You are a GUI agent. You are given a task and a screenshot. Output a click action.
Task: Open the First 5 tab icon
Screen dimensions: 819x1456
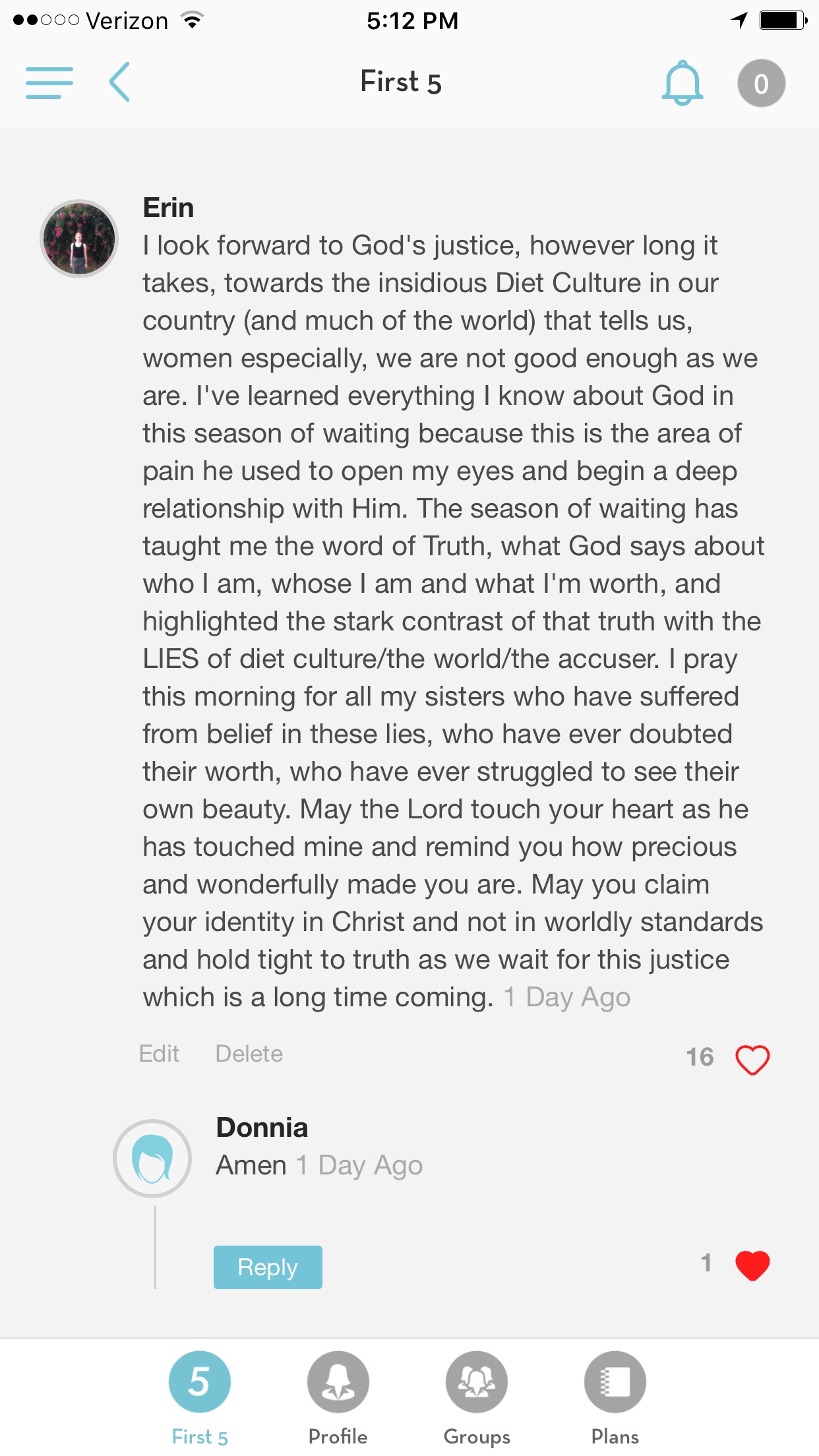pos(200,1381)
